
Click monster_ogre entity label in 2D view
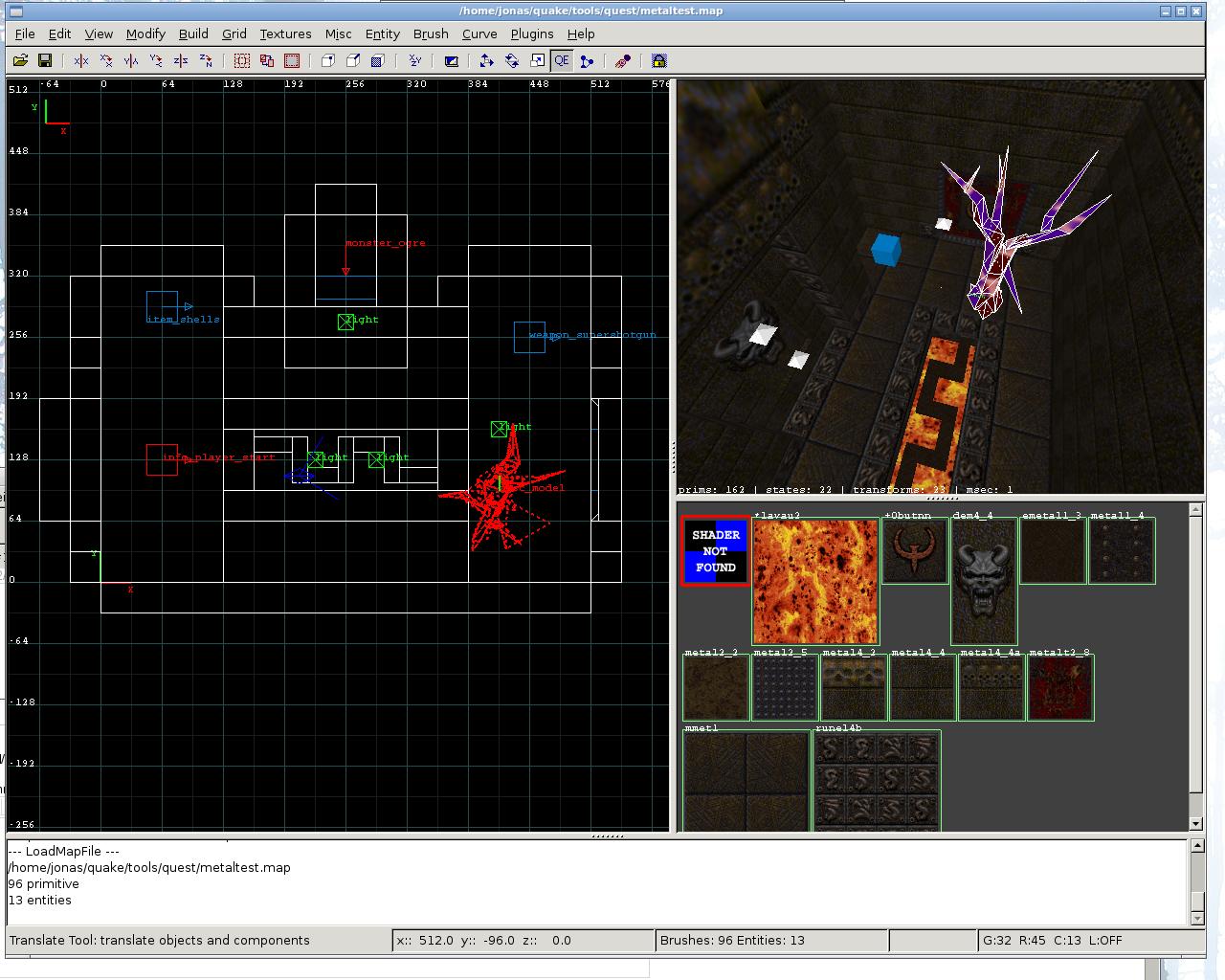(386, 243)
